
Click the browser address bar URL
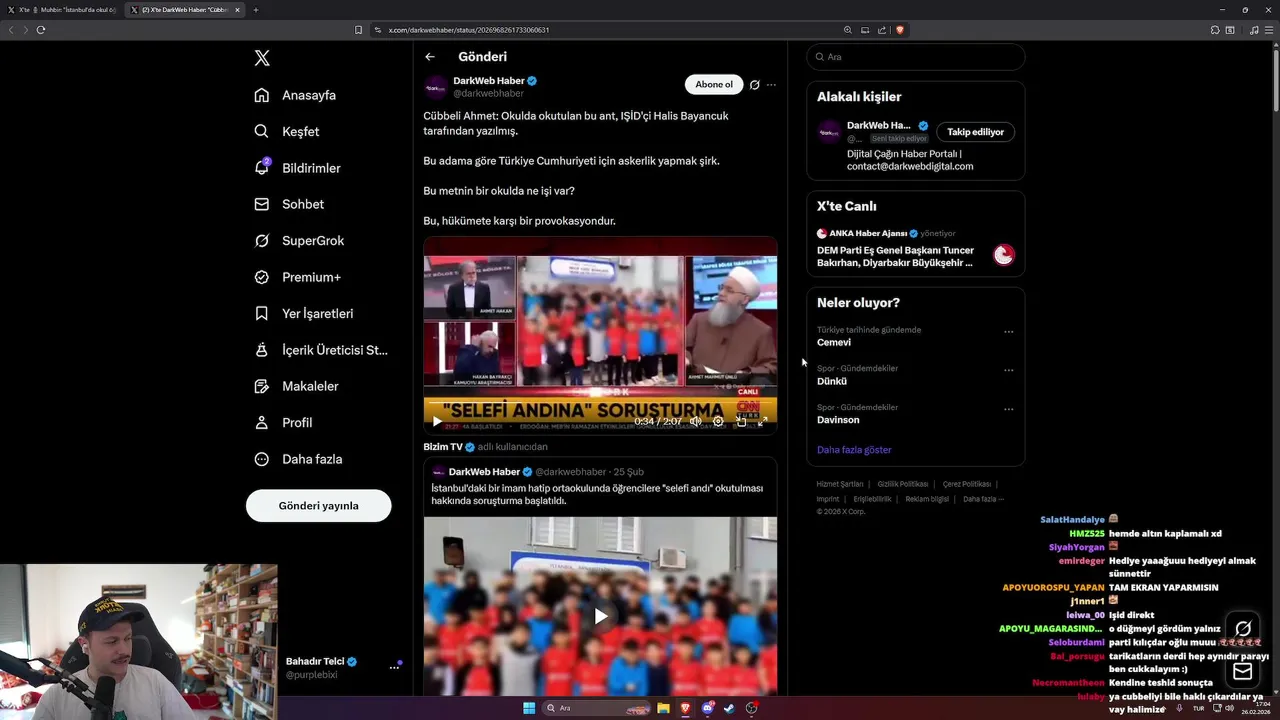coord(469,30)
